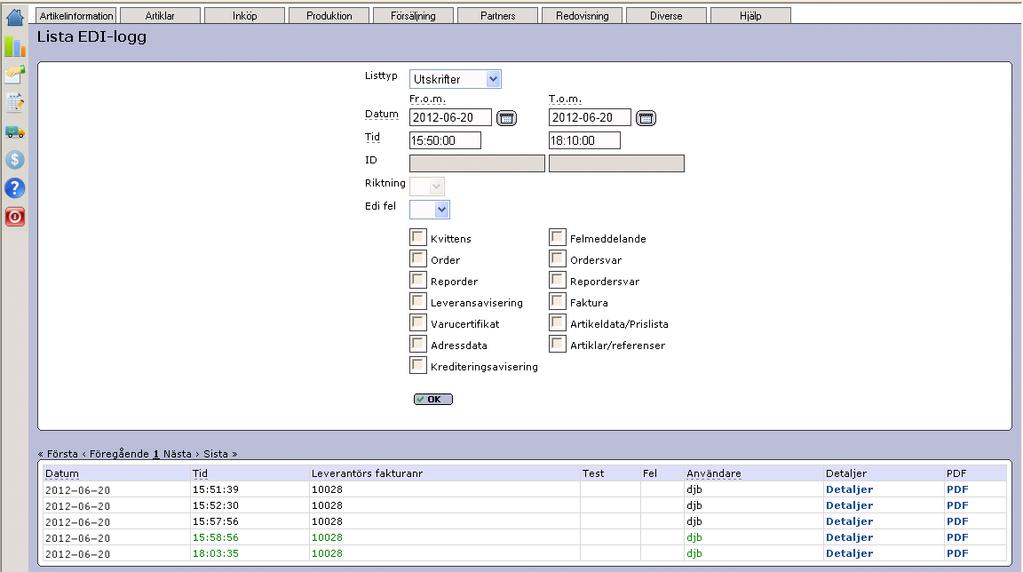Check the Order checkbox
This screenshot has width=1023, height=572.
point(418,258)
